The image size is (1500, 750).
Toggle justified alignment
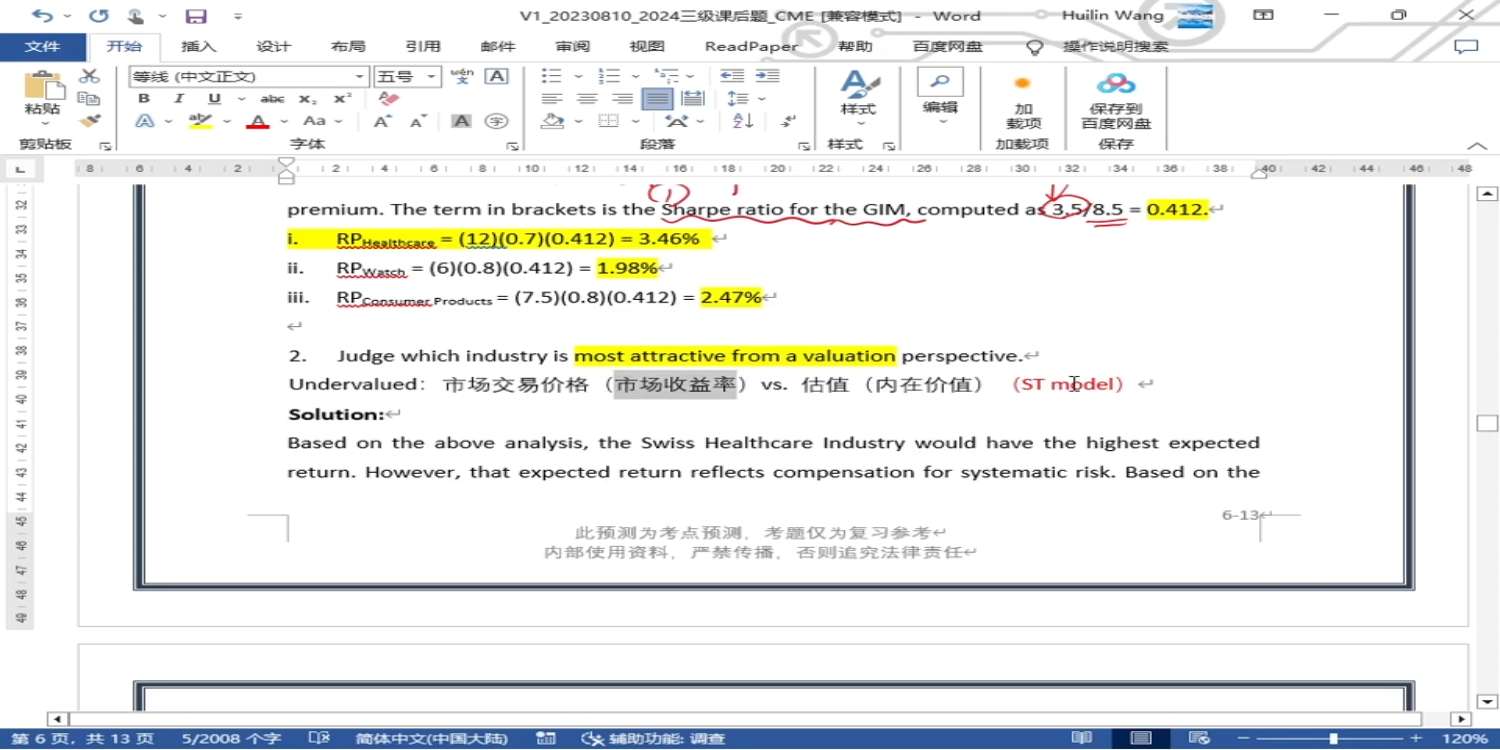pos(657,99)
